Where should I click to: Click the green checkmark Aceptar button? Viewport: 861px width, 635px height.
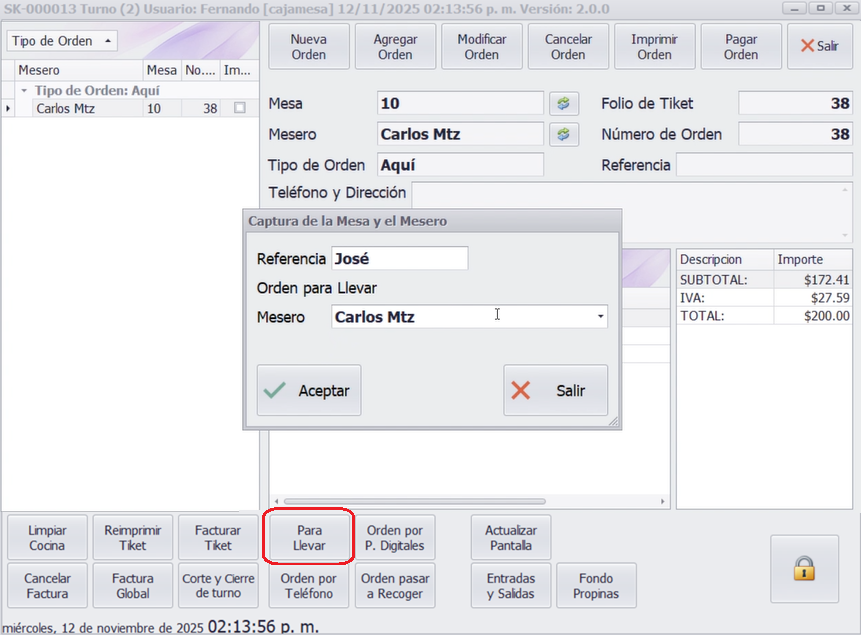(x=309, y=391)
